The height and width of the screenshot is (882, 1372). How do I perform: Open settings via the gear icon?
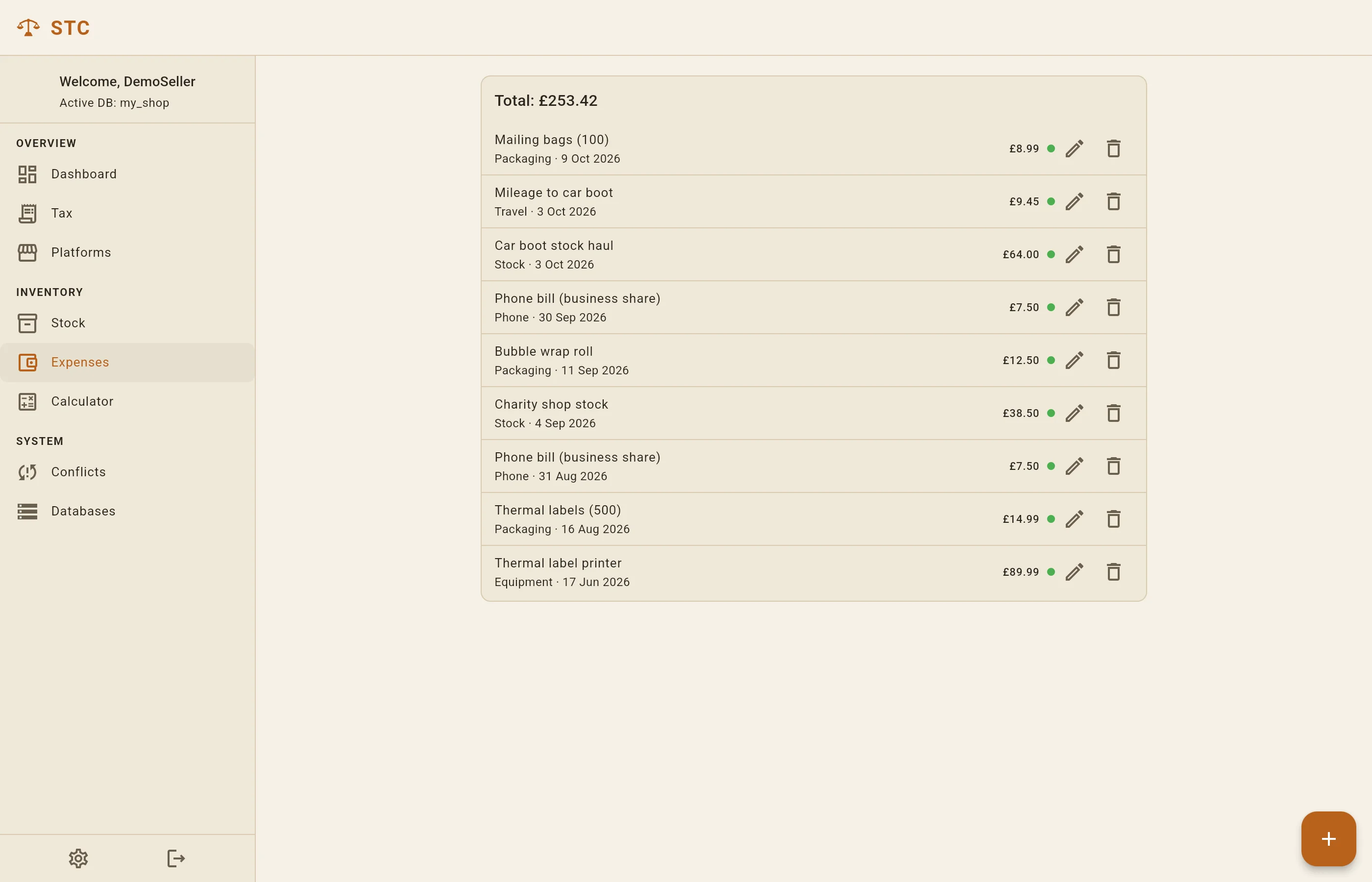pos(78,858)
